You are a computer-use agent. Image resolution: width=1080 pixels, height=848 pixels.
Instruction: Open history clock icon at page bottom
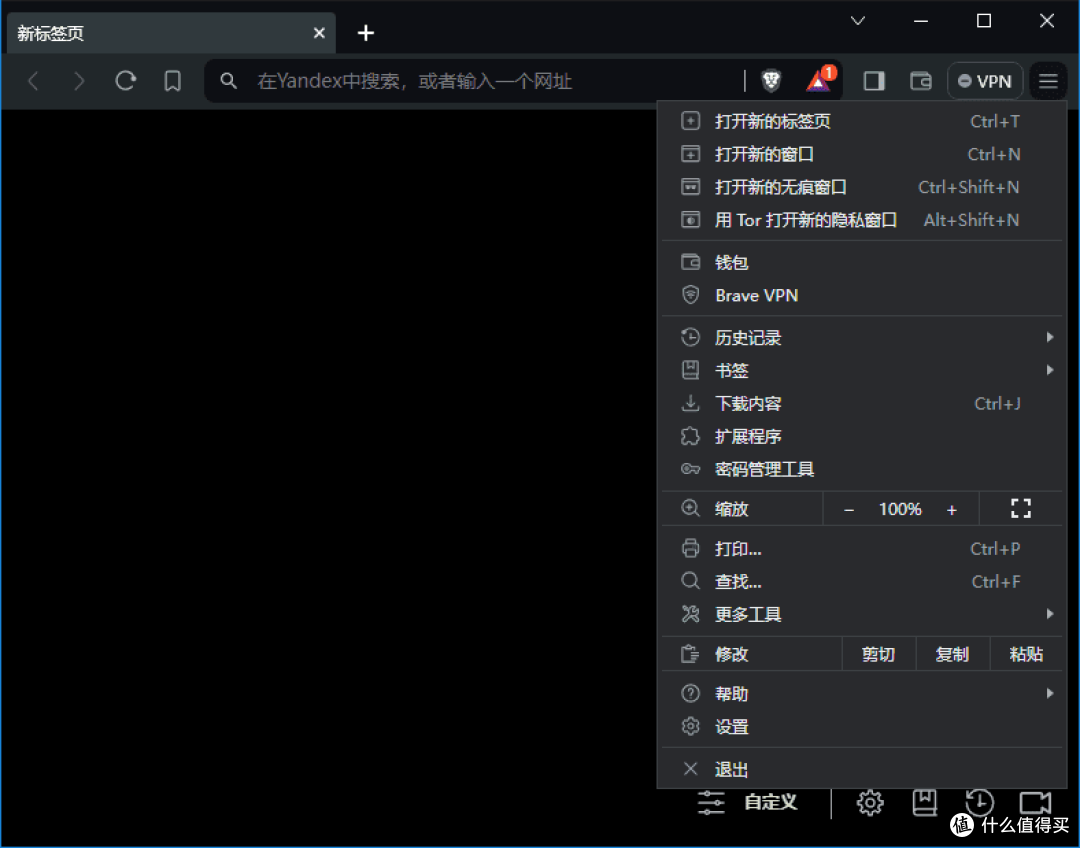(979, 803)
